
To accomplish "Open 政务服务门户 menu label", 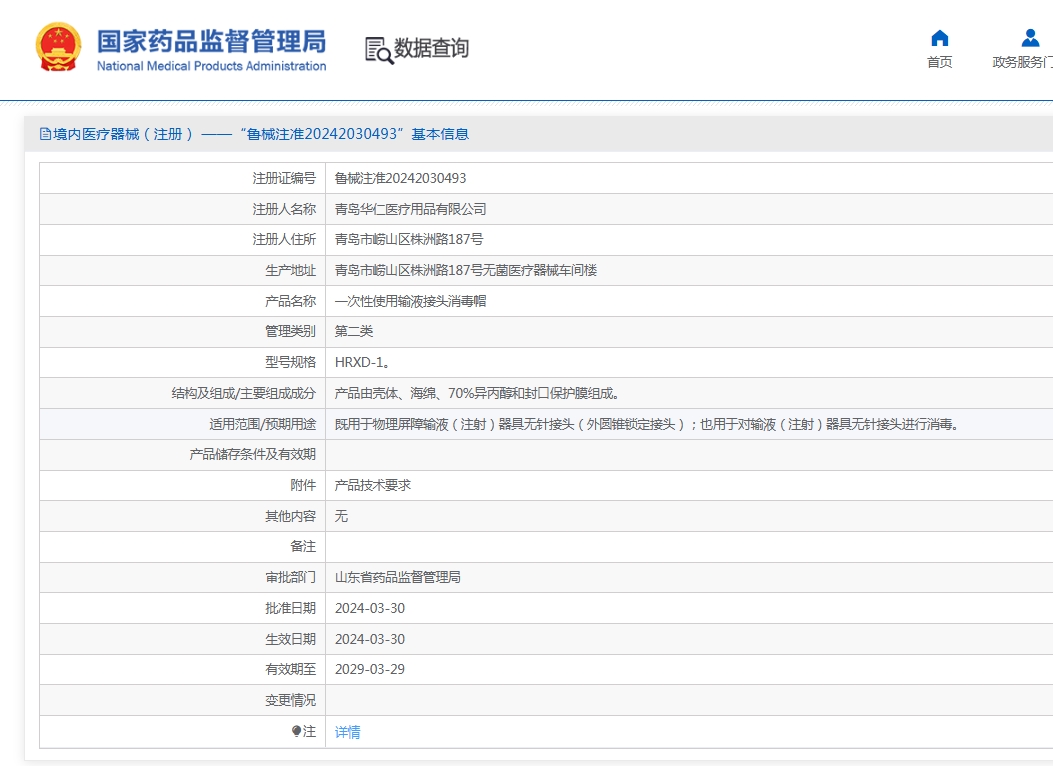I will [x=1022, y=62].
